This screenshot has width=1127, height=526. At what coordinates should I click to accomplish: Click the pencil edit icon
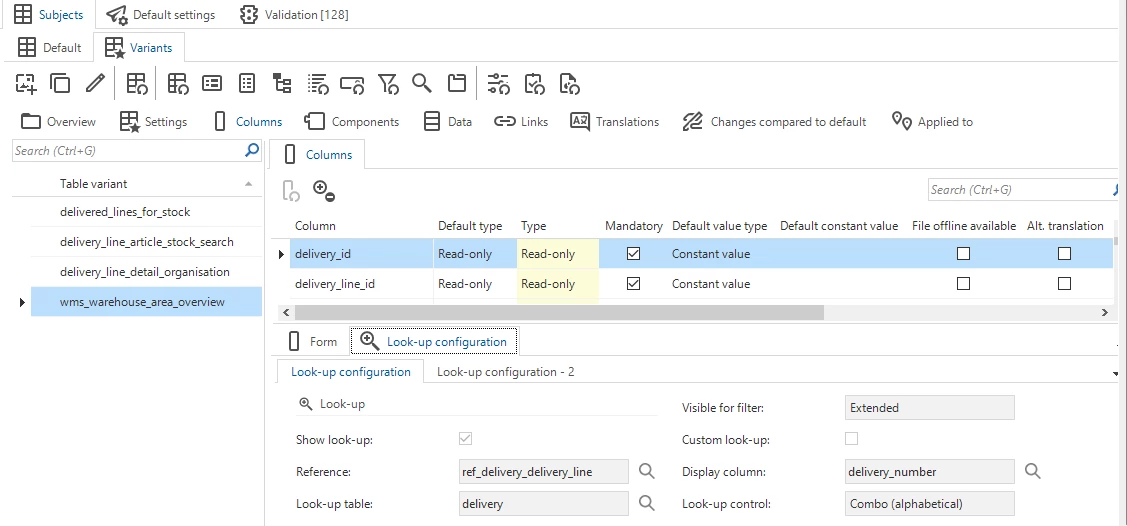tap(95, 83)
